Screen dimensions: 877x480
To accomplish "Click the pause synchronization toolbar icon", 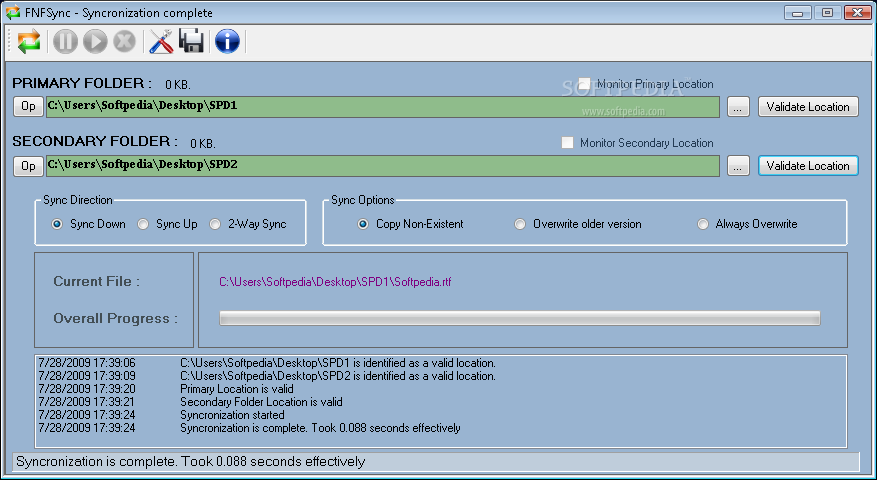I will click(65, 42).
